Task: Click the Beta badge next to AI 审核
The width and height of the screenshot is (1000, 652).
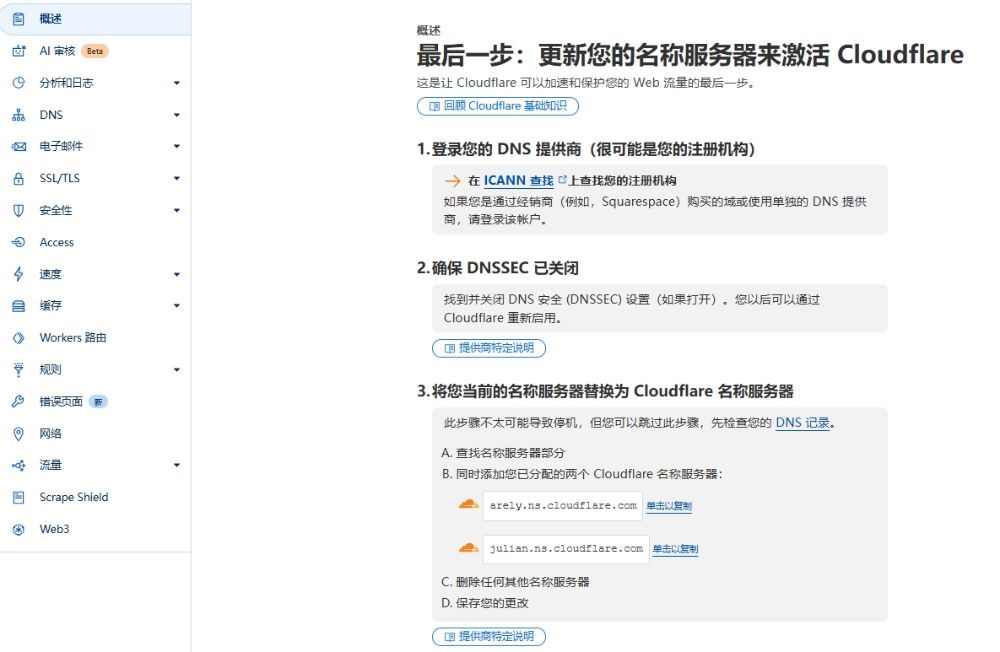Action: pos(95,51)
